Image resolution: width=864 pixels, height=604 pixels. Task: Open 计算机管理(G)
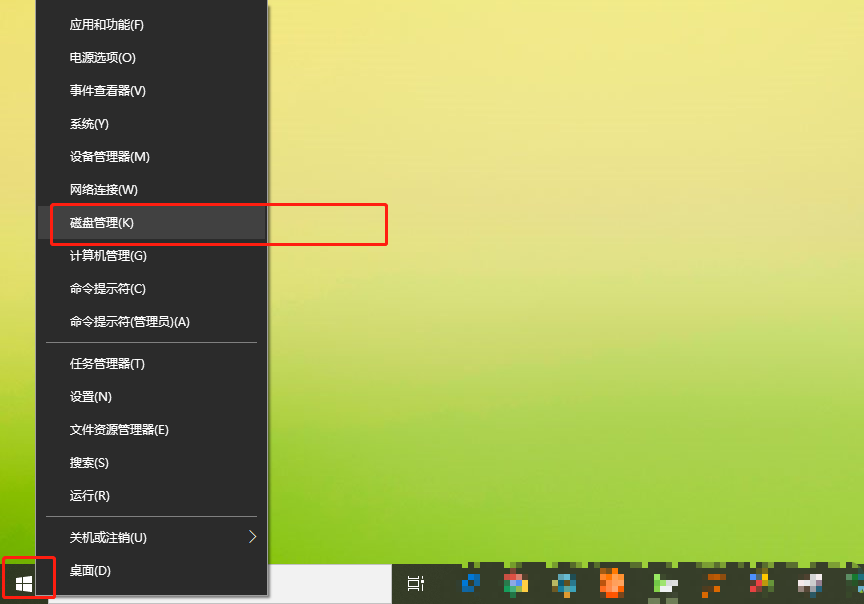point(108,256)
